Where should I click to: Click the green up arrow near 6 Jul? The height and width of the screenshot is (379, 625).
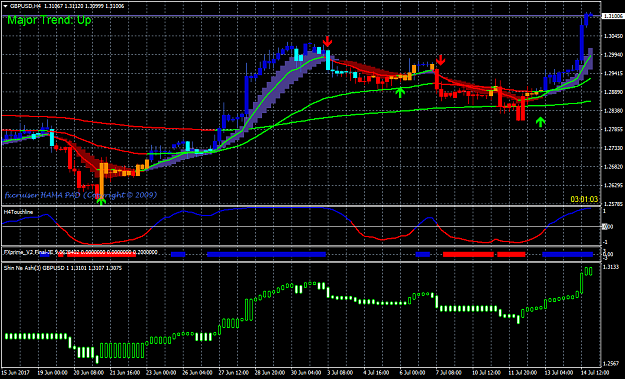click(400, 92)
